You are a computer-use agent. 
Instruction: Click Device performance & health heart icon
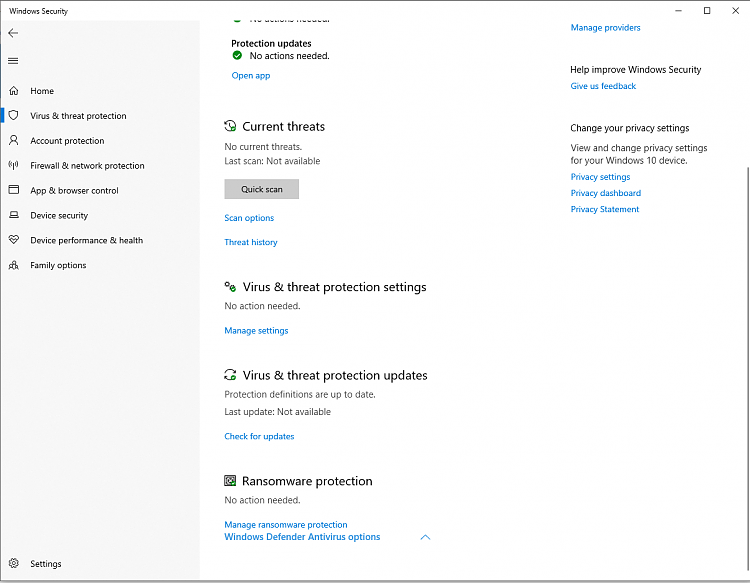pyautogui.click(x=14, y=240)
